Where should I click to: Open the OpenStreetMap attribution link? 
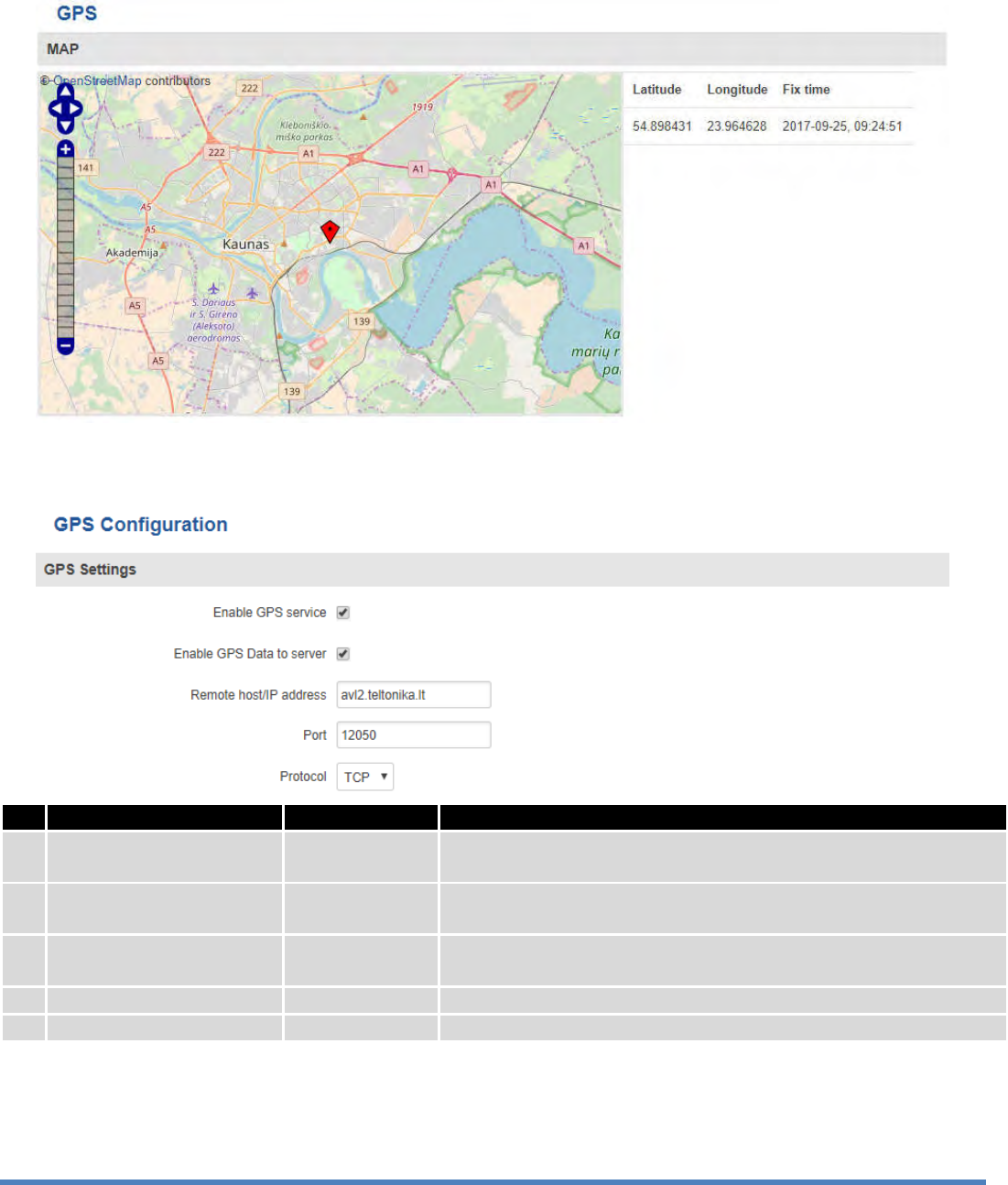97,81
